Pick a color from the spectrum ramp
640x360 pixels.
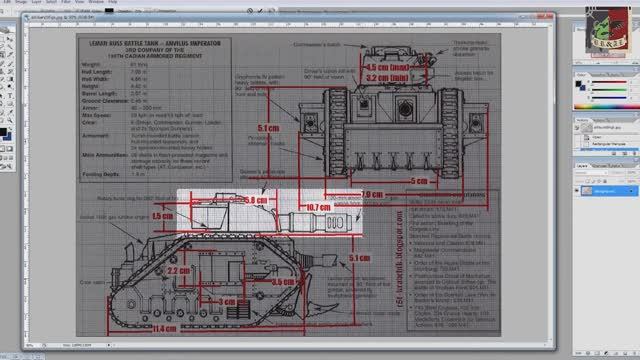coord(607,107)
